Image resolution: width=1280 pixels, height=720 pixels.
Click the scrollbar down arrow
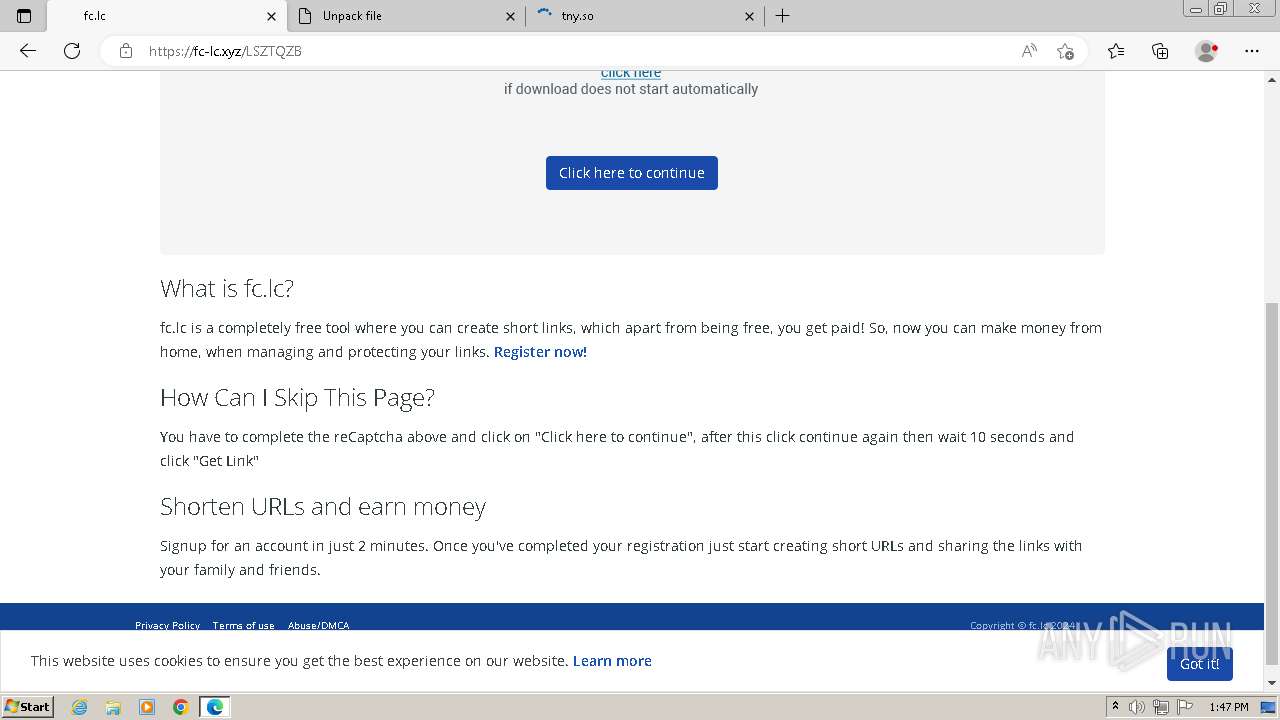click(x=1272, y=683)
